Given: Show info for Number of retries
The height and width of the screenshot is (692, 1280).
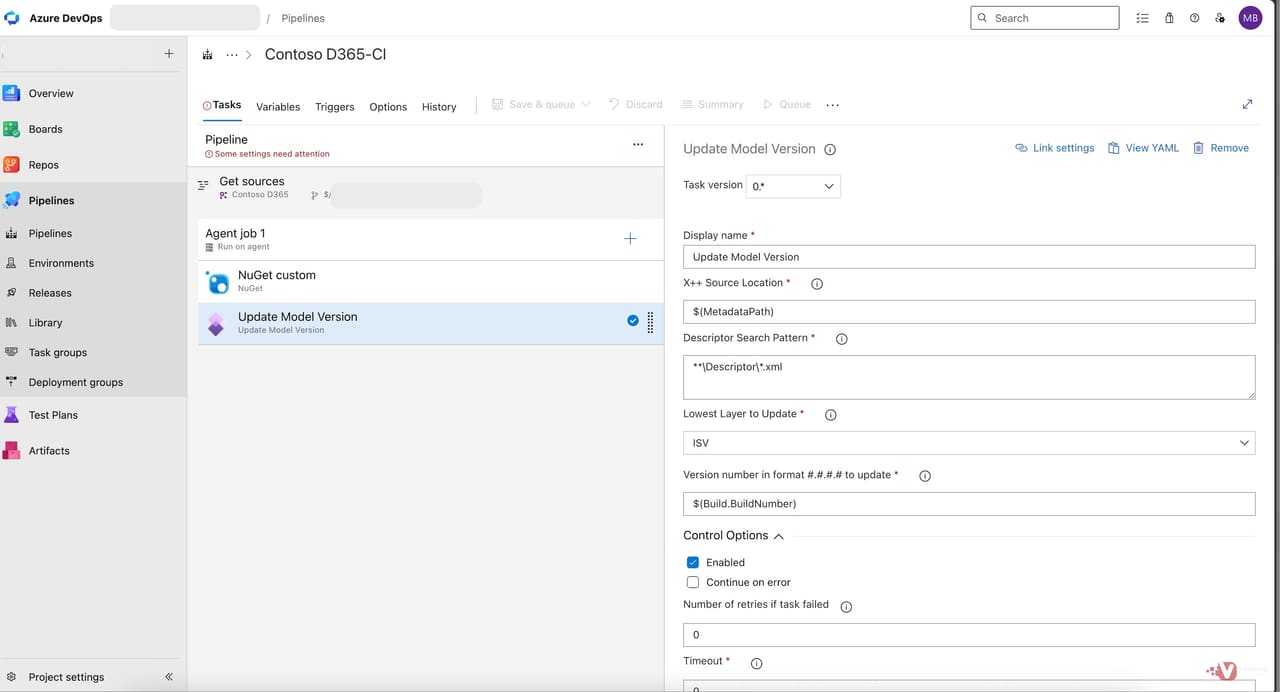Looking at the screenshot, I should pyautogui.click(x=846, y=607).
